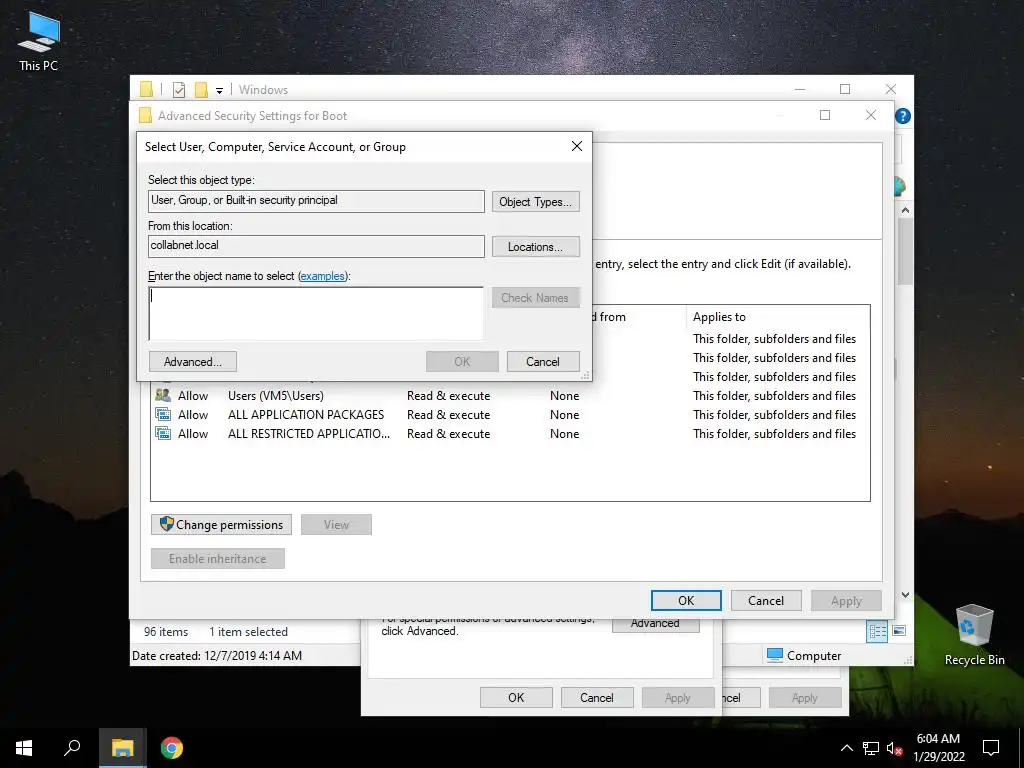Select the ALL APPLICATION PACKAGES text
The height and width of the screenshot is (768, 1024).
306,415
